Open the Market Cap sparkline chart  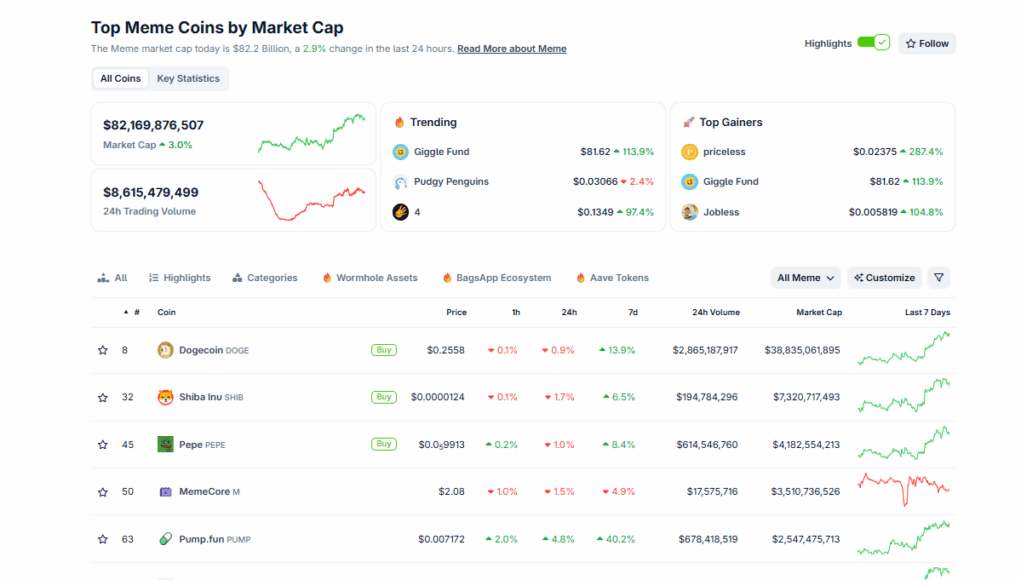click(x=311, y=133)
